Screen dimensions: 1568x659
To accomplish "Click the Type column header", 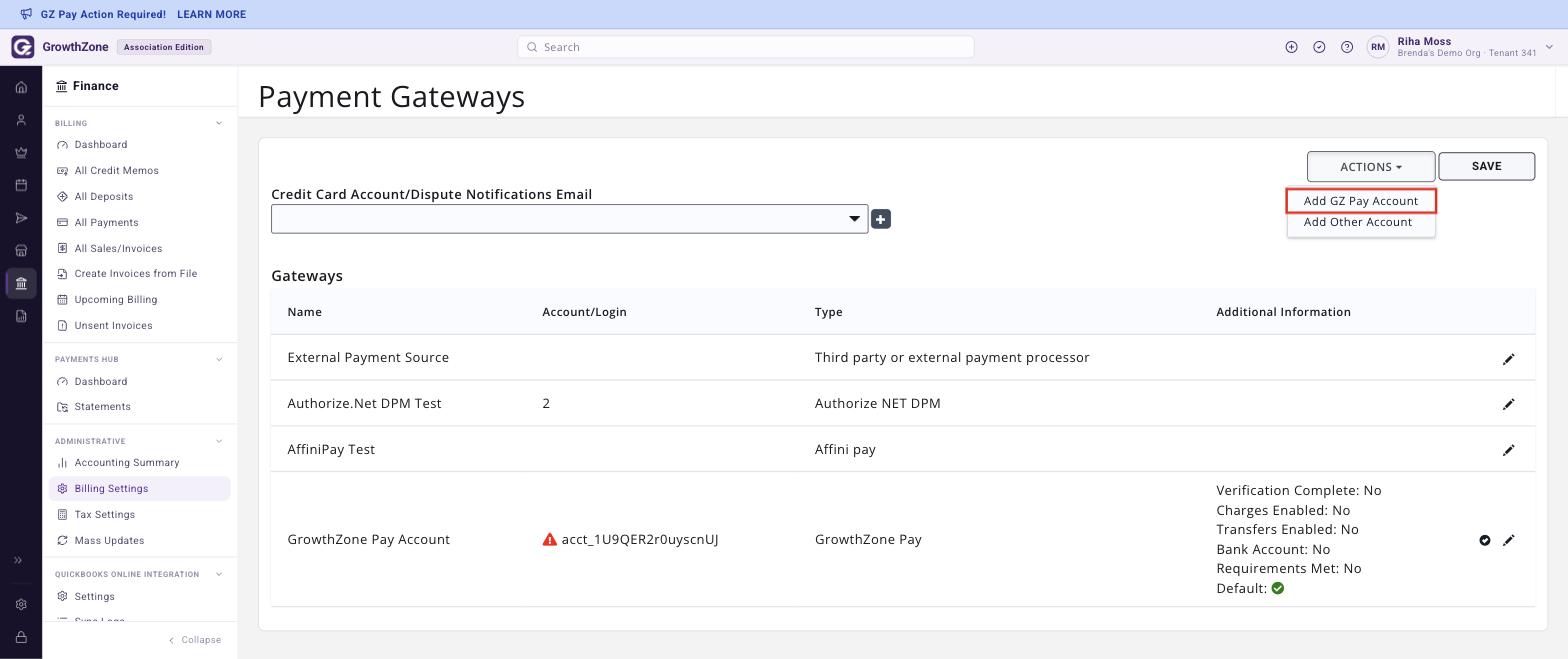I will click(x=828, y=312).
